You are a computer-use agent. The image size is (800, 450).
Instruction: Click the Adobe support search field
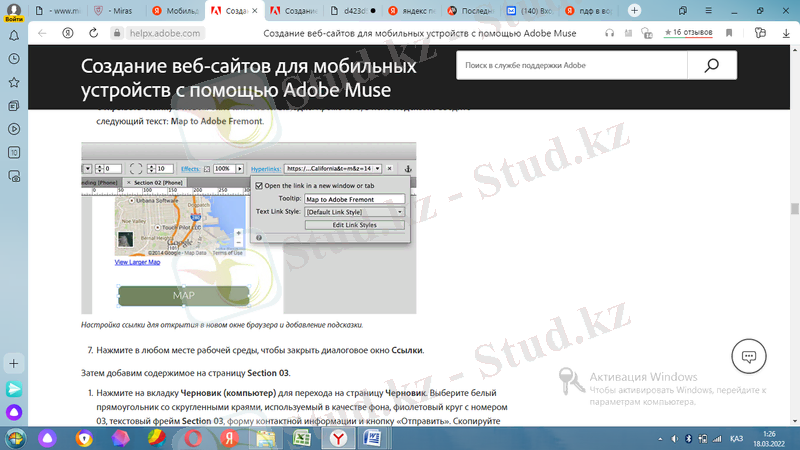point(571,66)
